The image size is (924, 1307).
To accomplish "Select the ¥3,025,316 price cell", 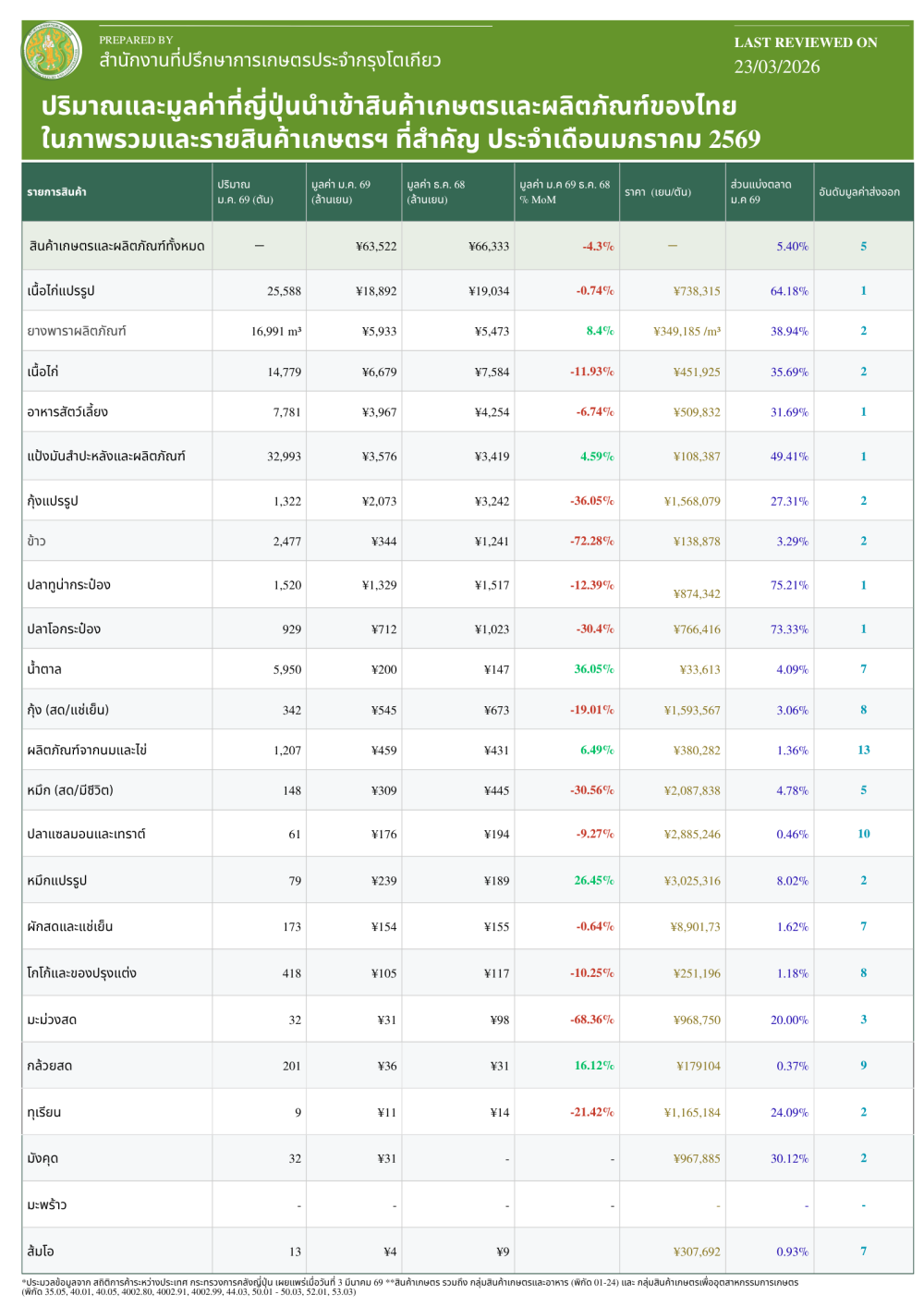I will click(x=691, y=881).
